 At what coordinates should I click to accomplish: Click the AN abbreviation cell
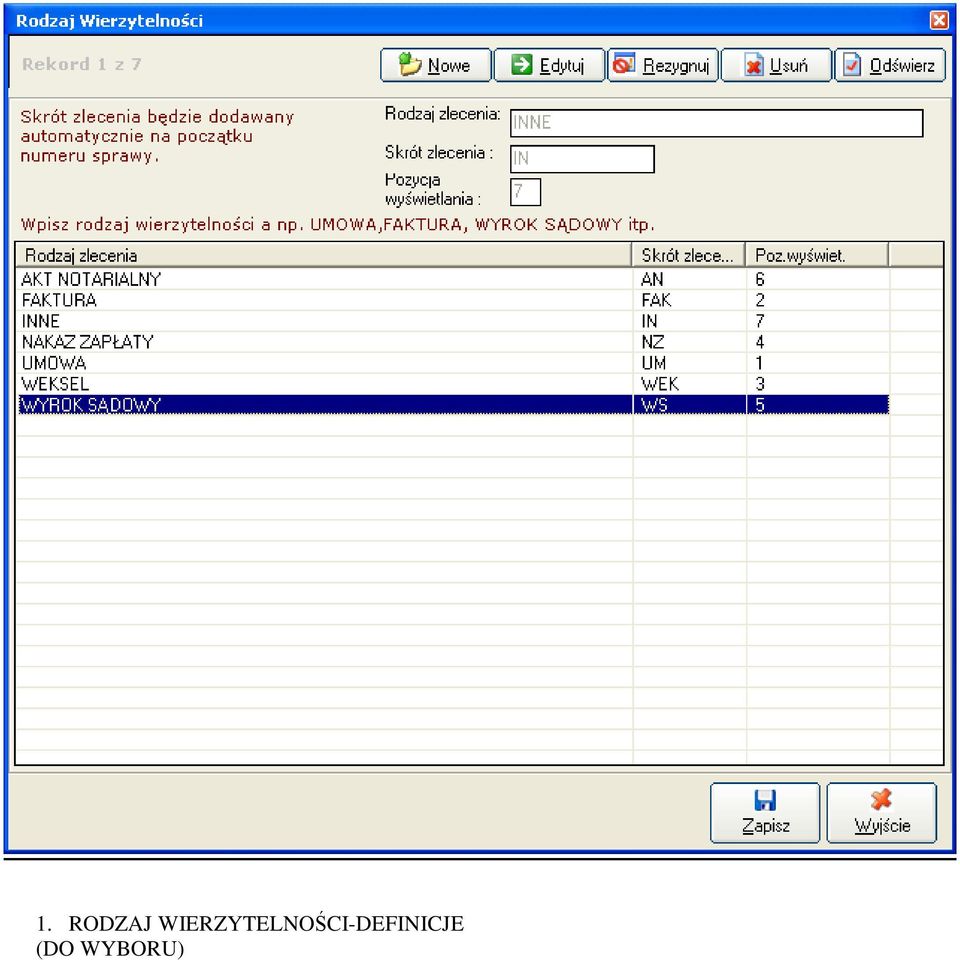click(x=689, y=279)
